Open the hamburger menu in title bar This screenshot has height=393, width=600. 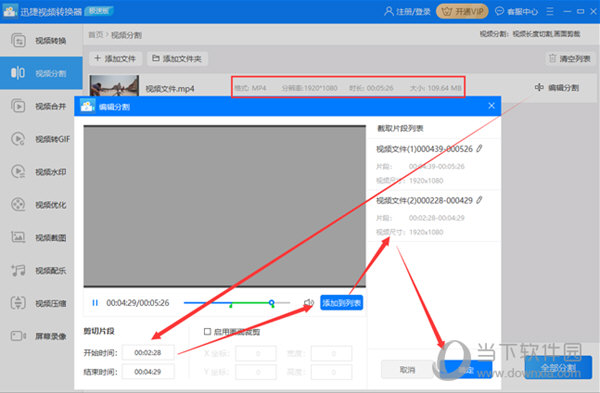[x=550, y=11]
